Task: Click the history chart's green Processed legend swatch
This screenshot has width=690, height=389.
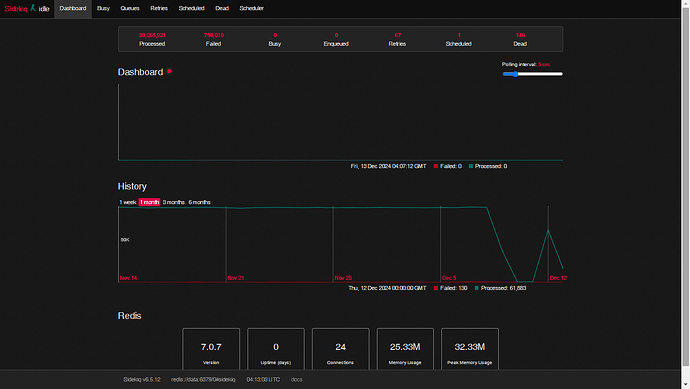Action: click(x=477, y=288)
